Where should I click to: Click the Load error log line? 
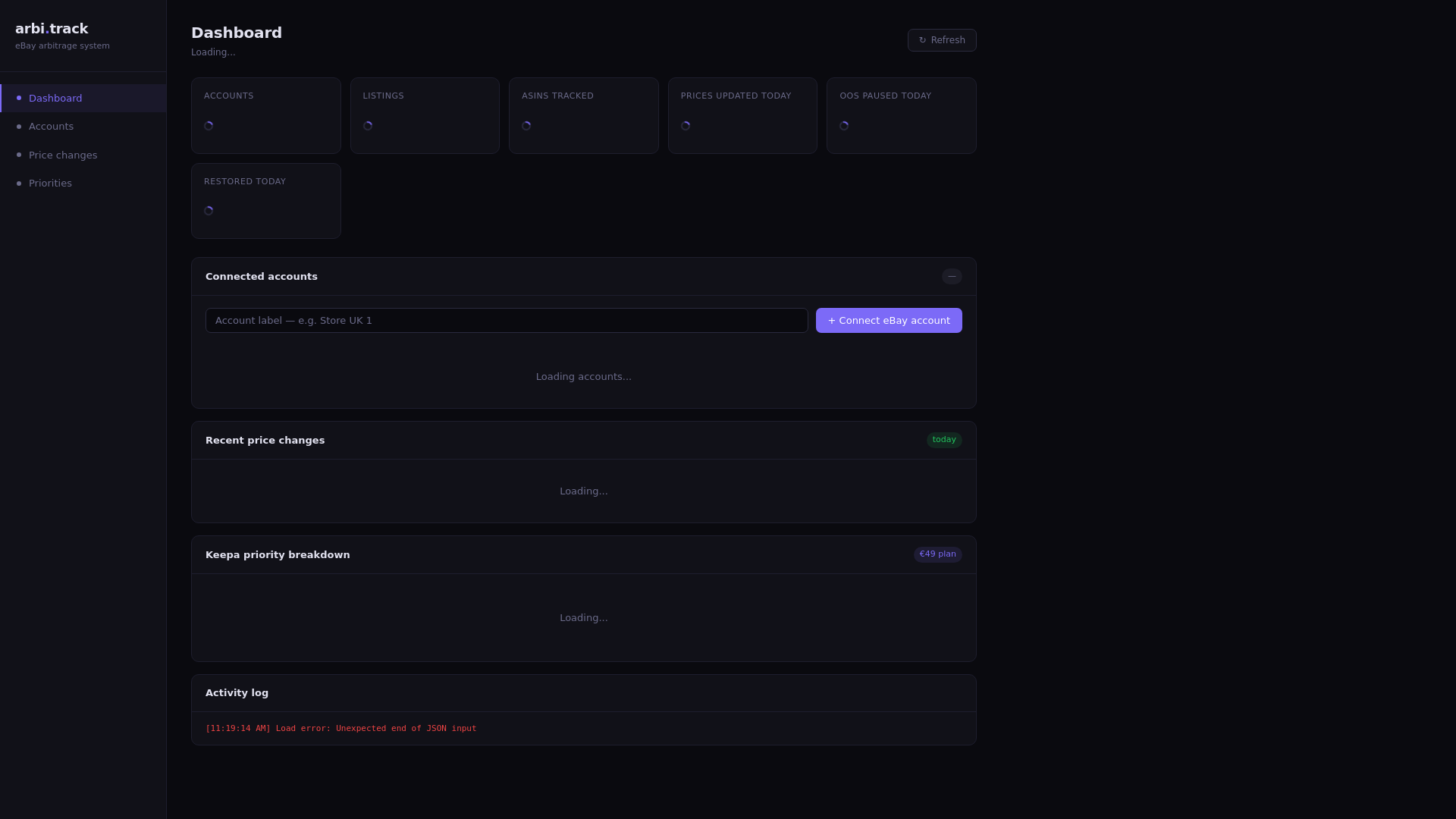[x=341, y=729]
